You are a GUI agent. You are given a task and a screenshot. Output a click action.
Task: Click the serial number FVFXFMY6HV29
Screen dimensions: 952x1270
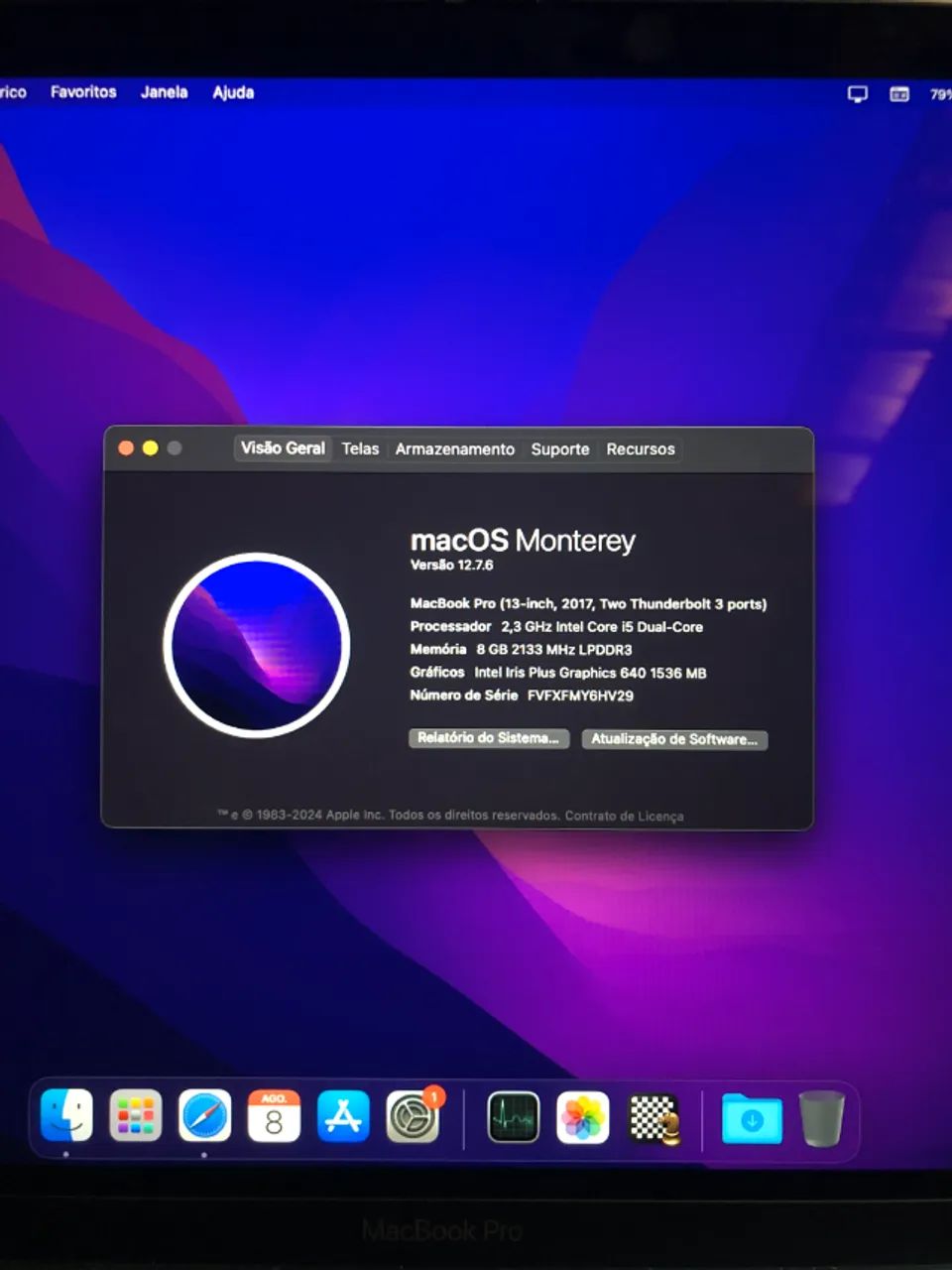click(x=580, y=696)
